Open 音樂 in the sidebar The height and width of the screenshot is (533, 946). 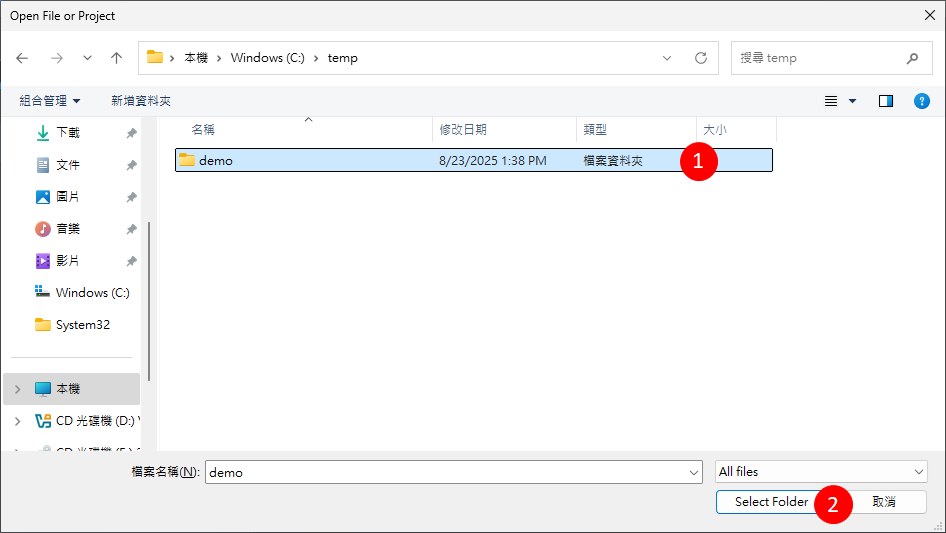[68, 229]
